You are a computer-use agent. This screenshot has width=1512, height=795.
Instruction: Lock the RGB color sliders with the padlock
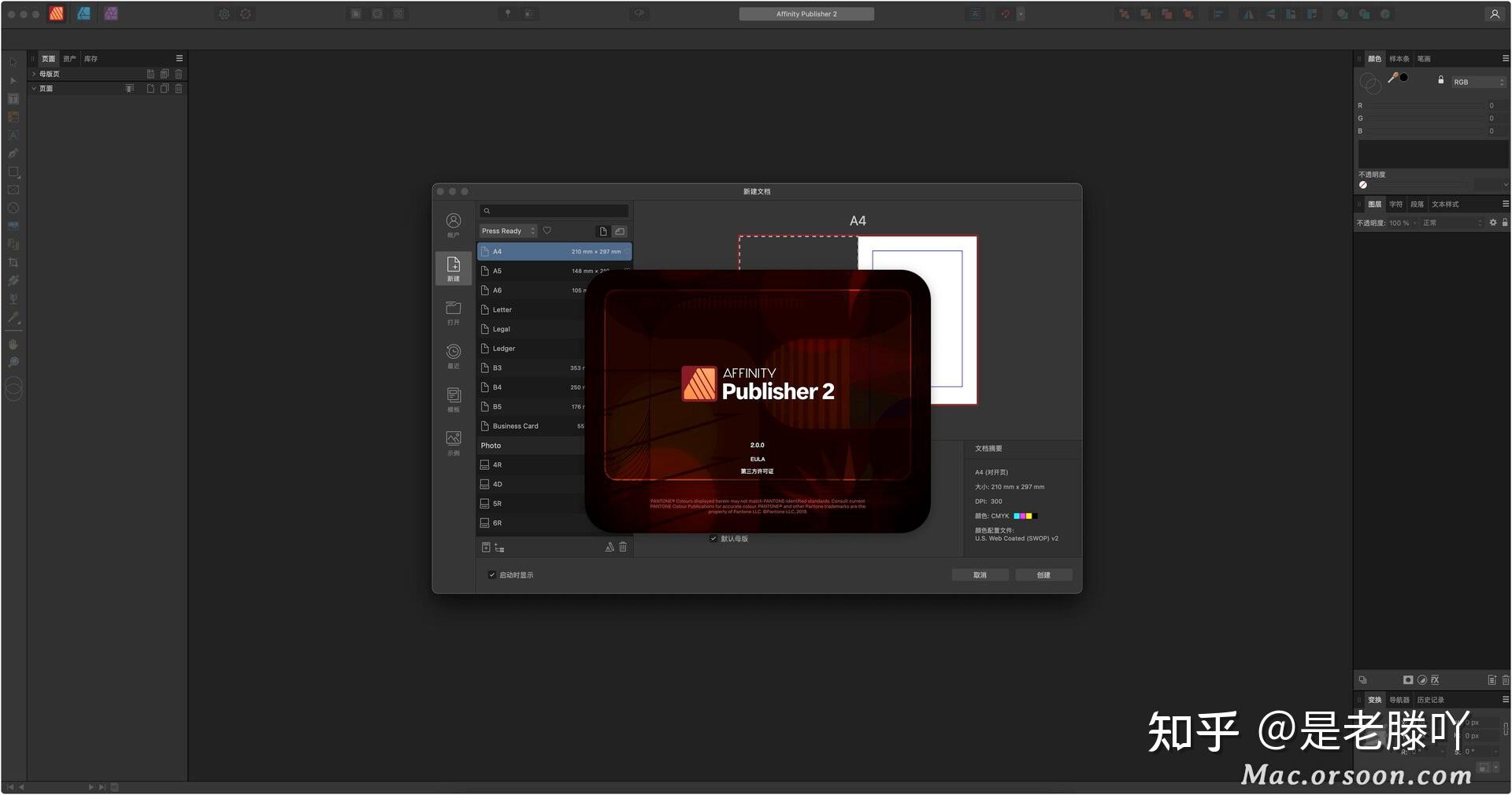(1441, 80)
